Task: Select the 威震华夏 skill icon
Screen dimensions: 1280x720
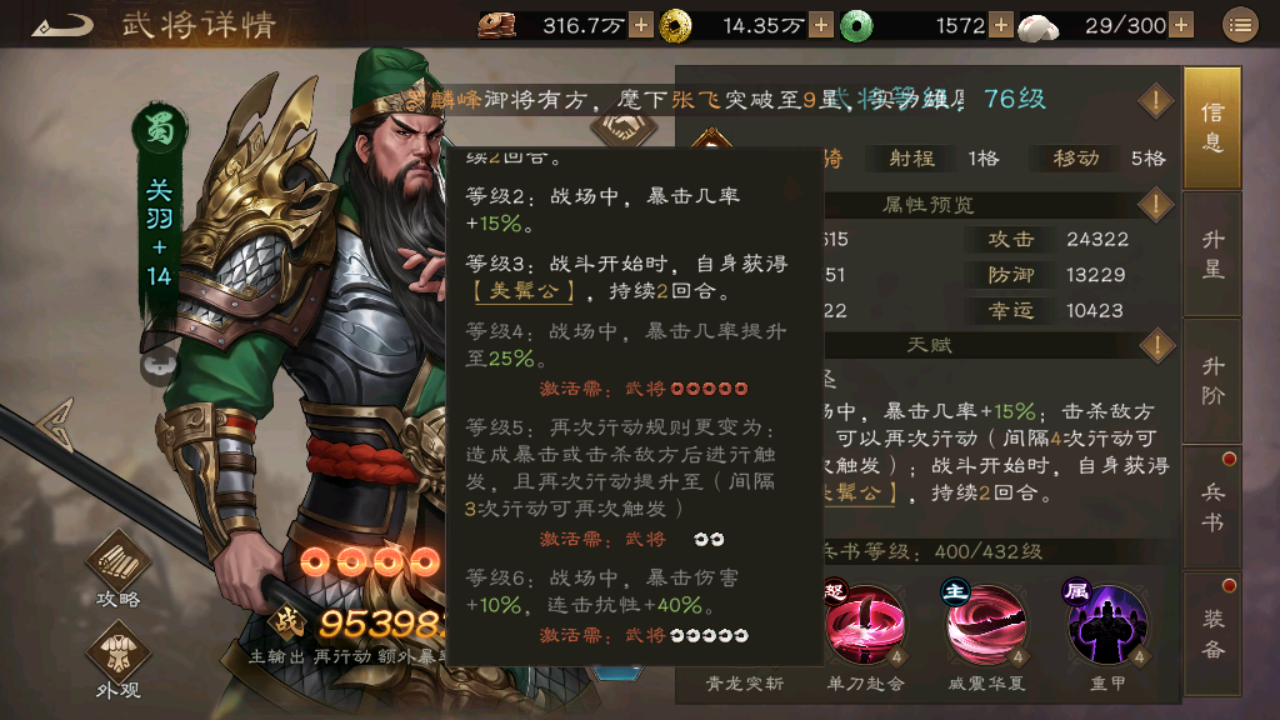Action: (x=985, y=625)
